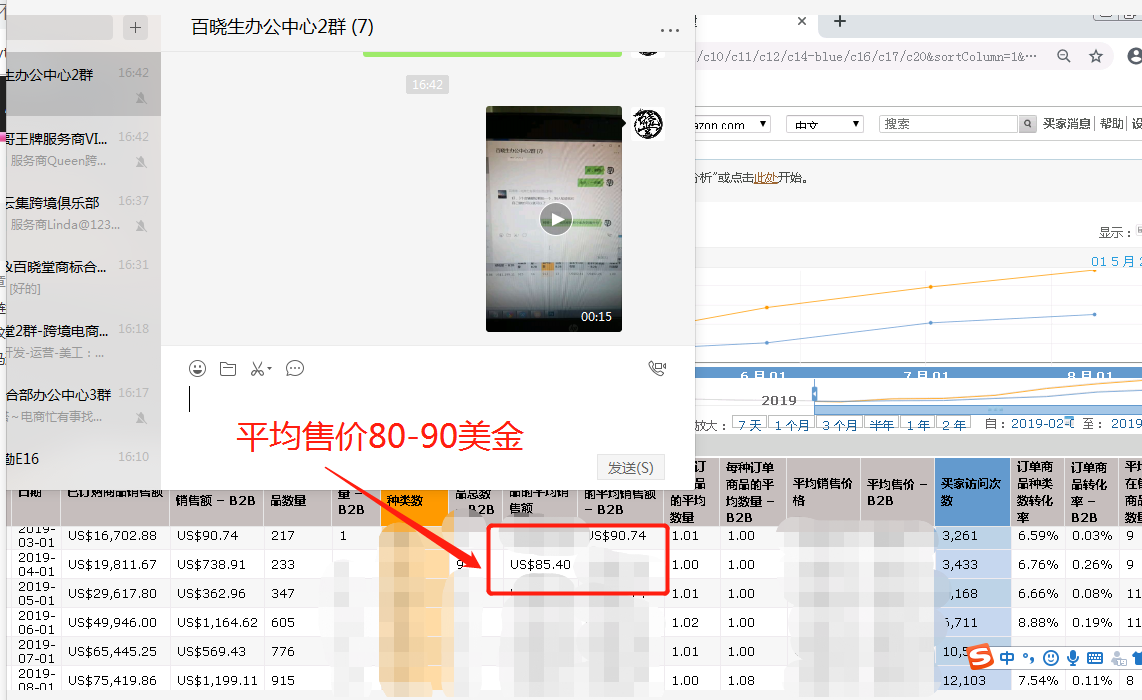This screenshot has width=1142, height=700.
Task: Start a voice or video call
Action: pyautogui.click(x=657, y=369)
